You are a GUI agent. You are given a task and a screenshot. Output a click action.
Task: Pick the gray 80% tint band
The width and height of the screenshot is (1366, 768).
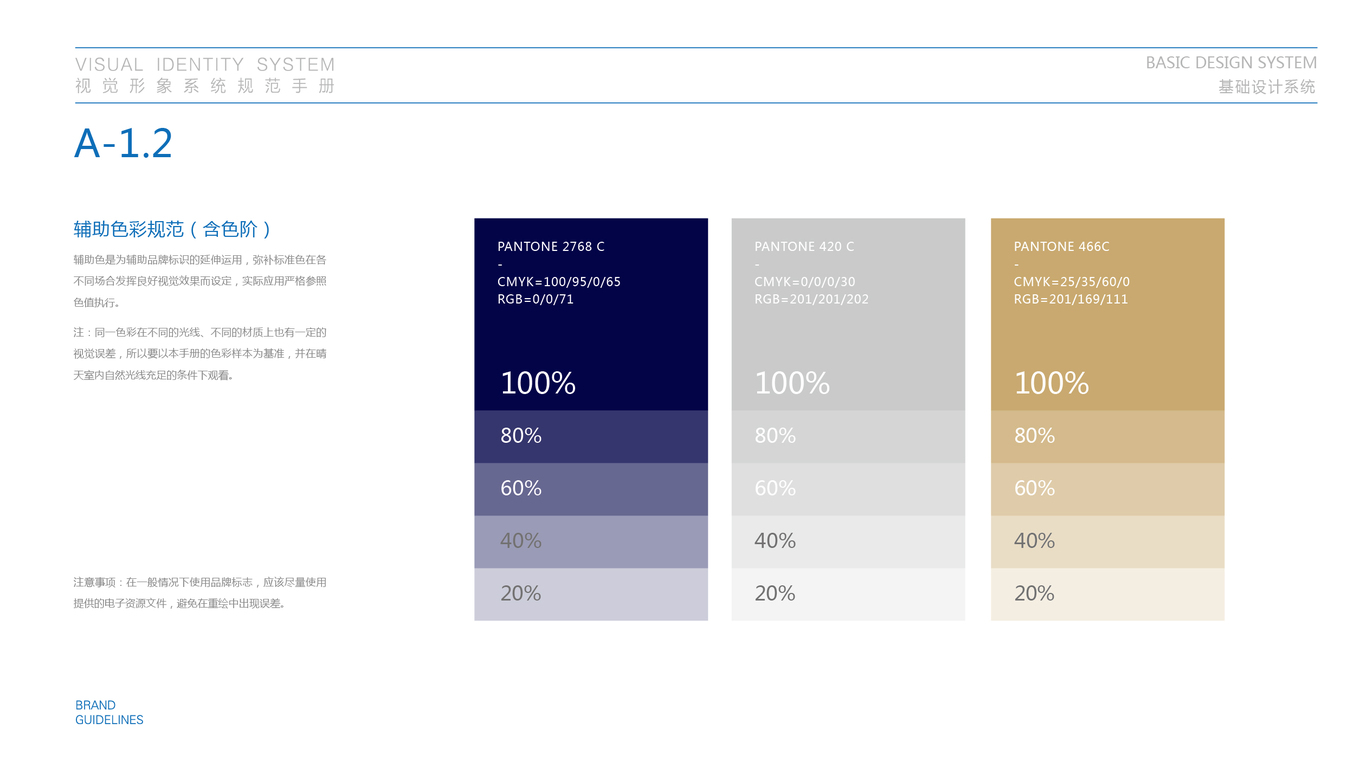pyautogui.click(x=848, y=436)
